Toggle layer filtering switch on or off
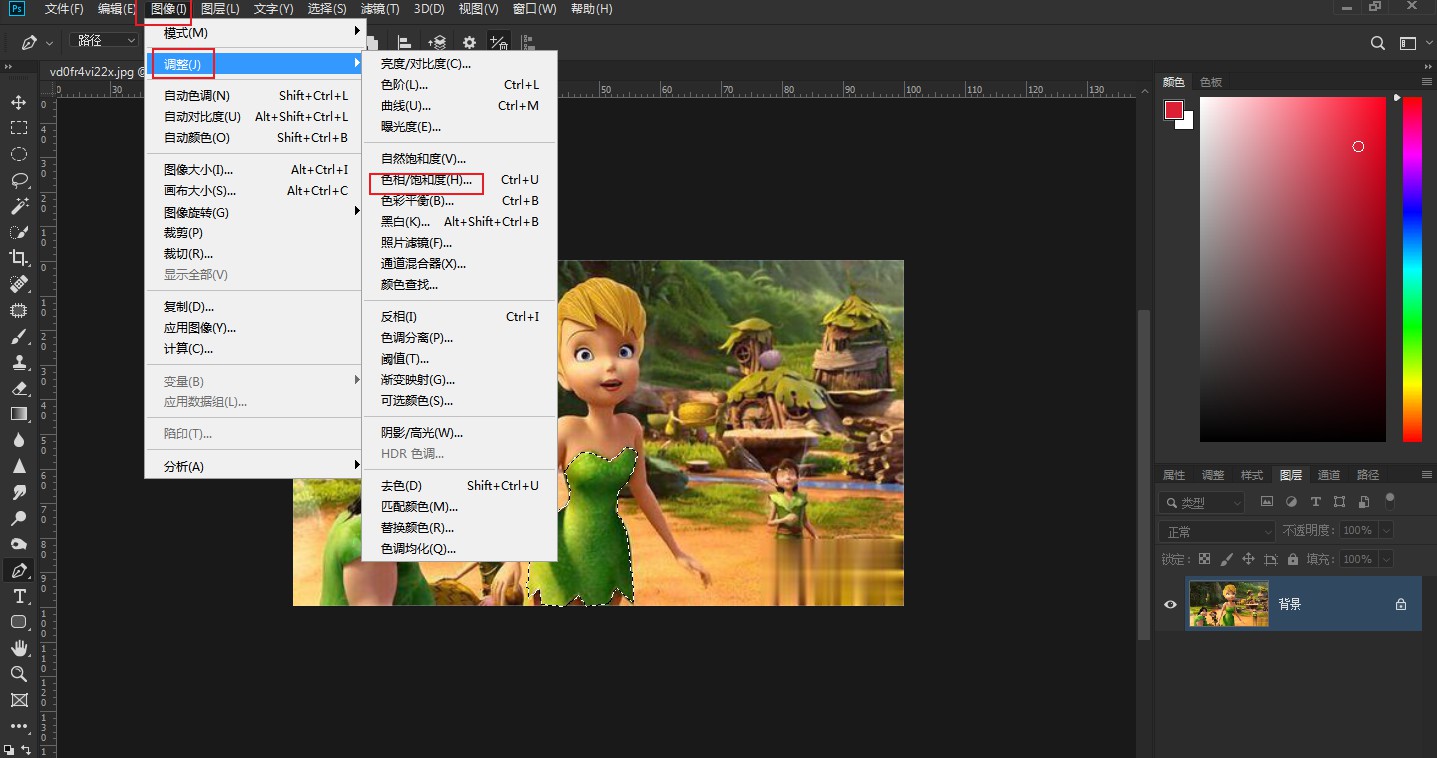The image size is (1437, 758). (x=1389, y=500)
